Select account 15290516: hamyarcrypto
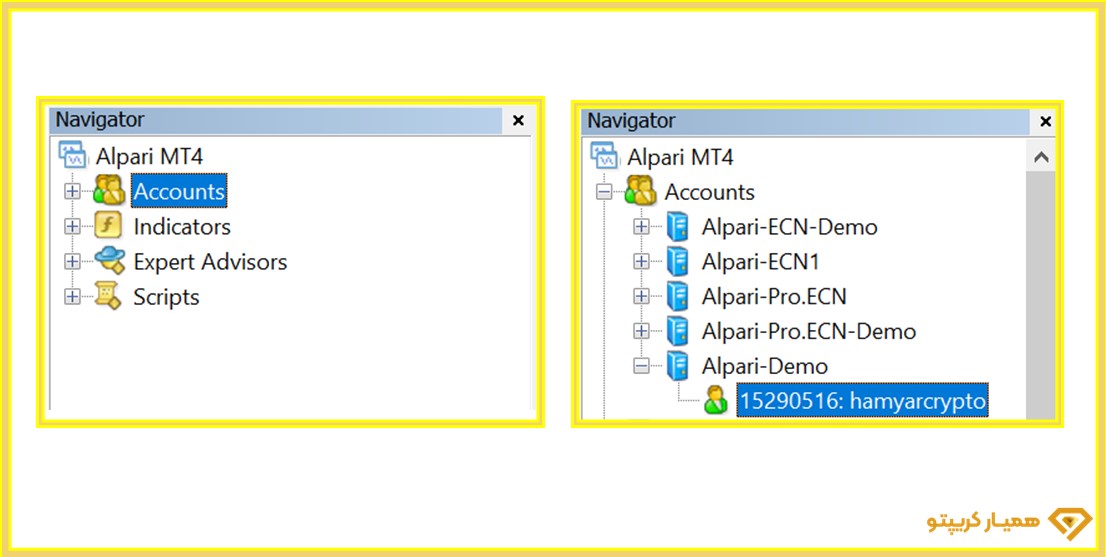Viewport: 1106px width, 557px height. (862, 400)
